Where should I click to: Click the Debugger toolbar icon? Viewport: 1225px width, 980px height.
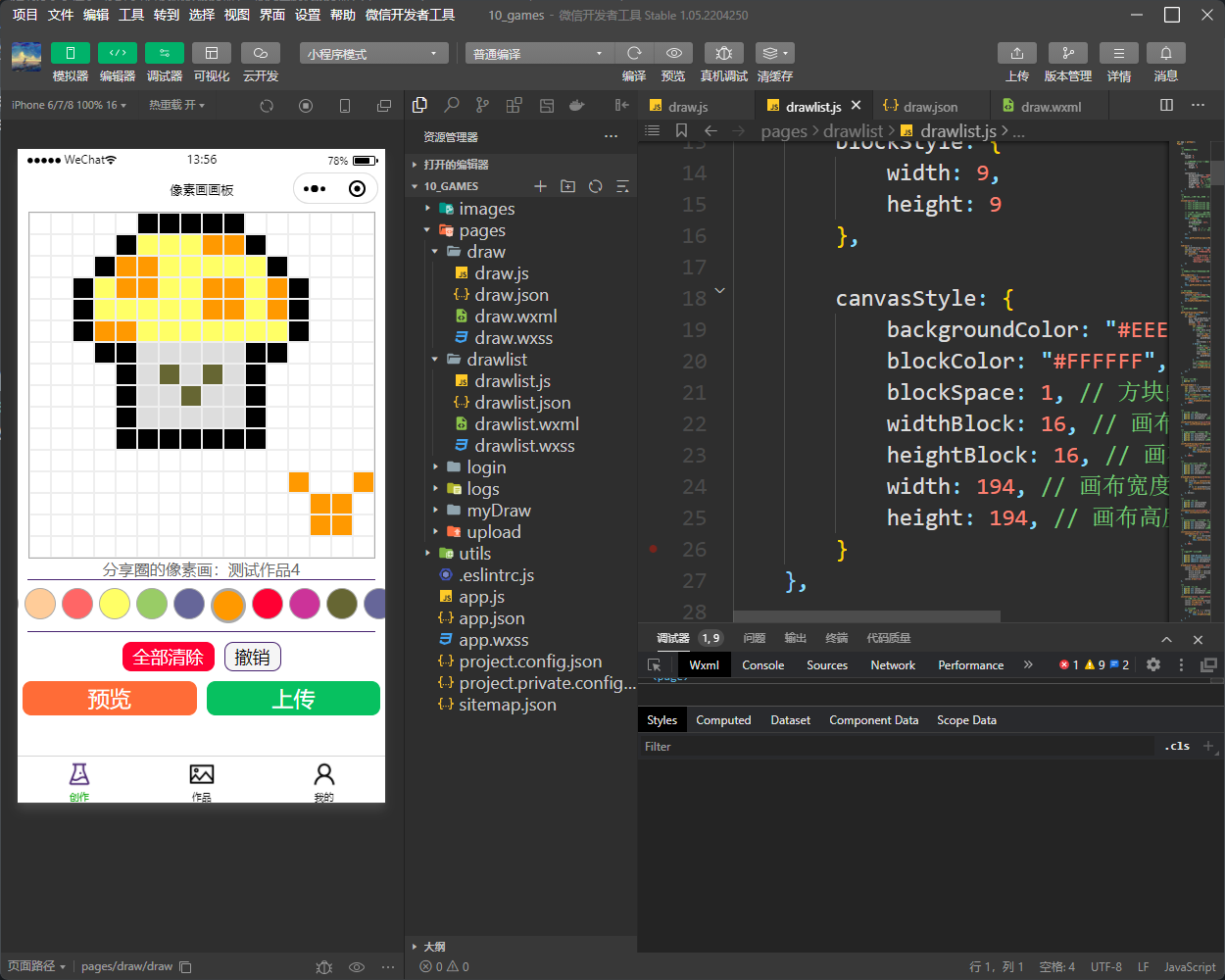coord(164,53)
